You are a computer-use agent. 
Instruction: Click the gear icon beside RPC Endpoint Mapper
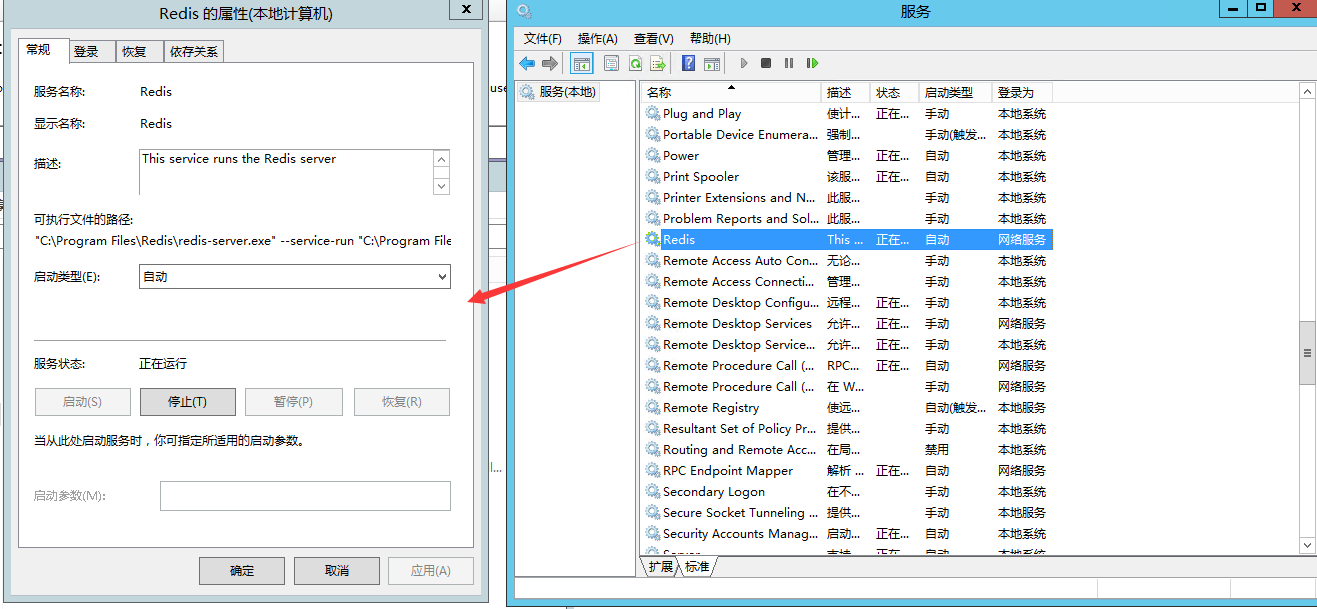[x=653, y=470]
